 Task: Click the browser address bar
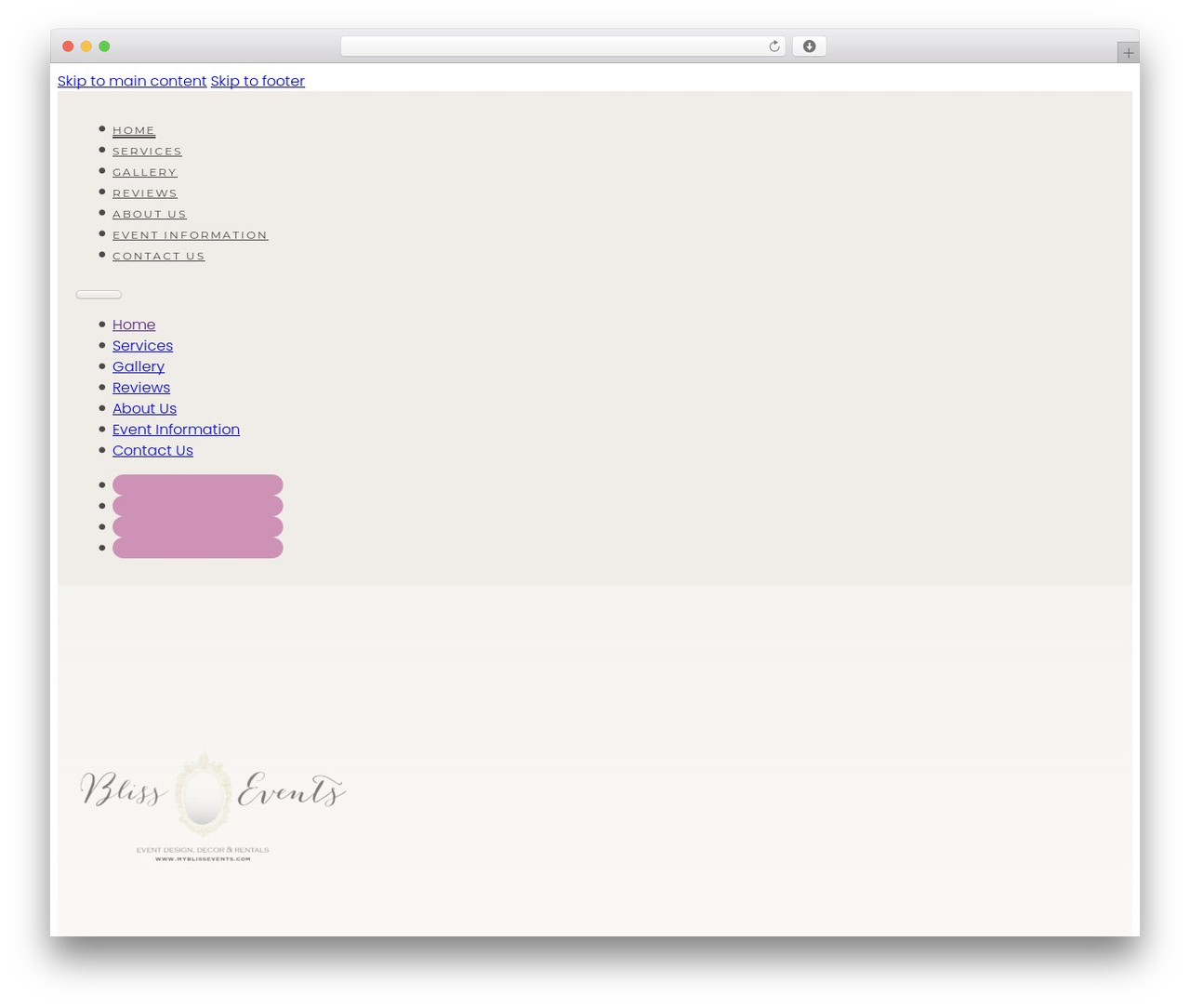pyautogui.click(x=562, y=46)
